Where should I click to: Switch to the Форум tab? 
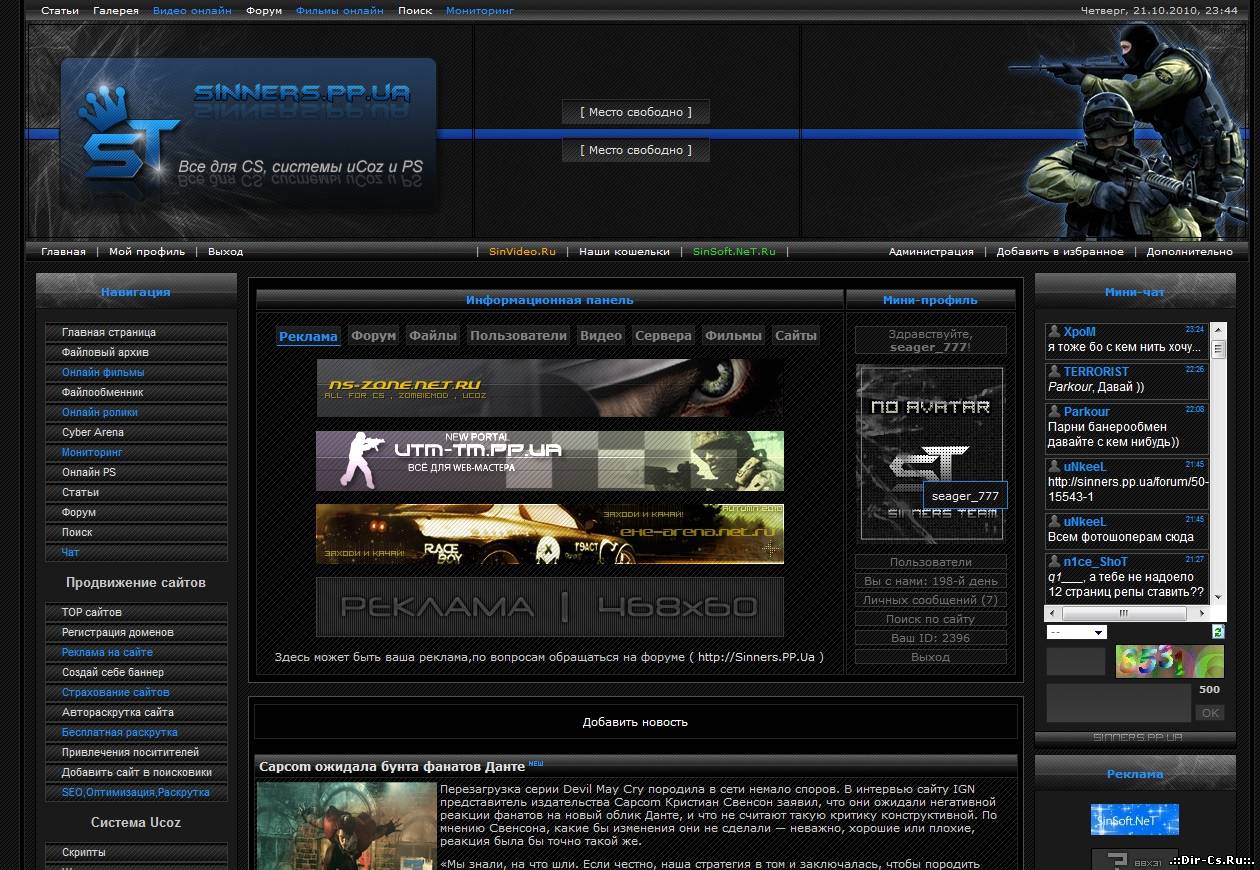[x=374, y=336]
